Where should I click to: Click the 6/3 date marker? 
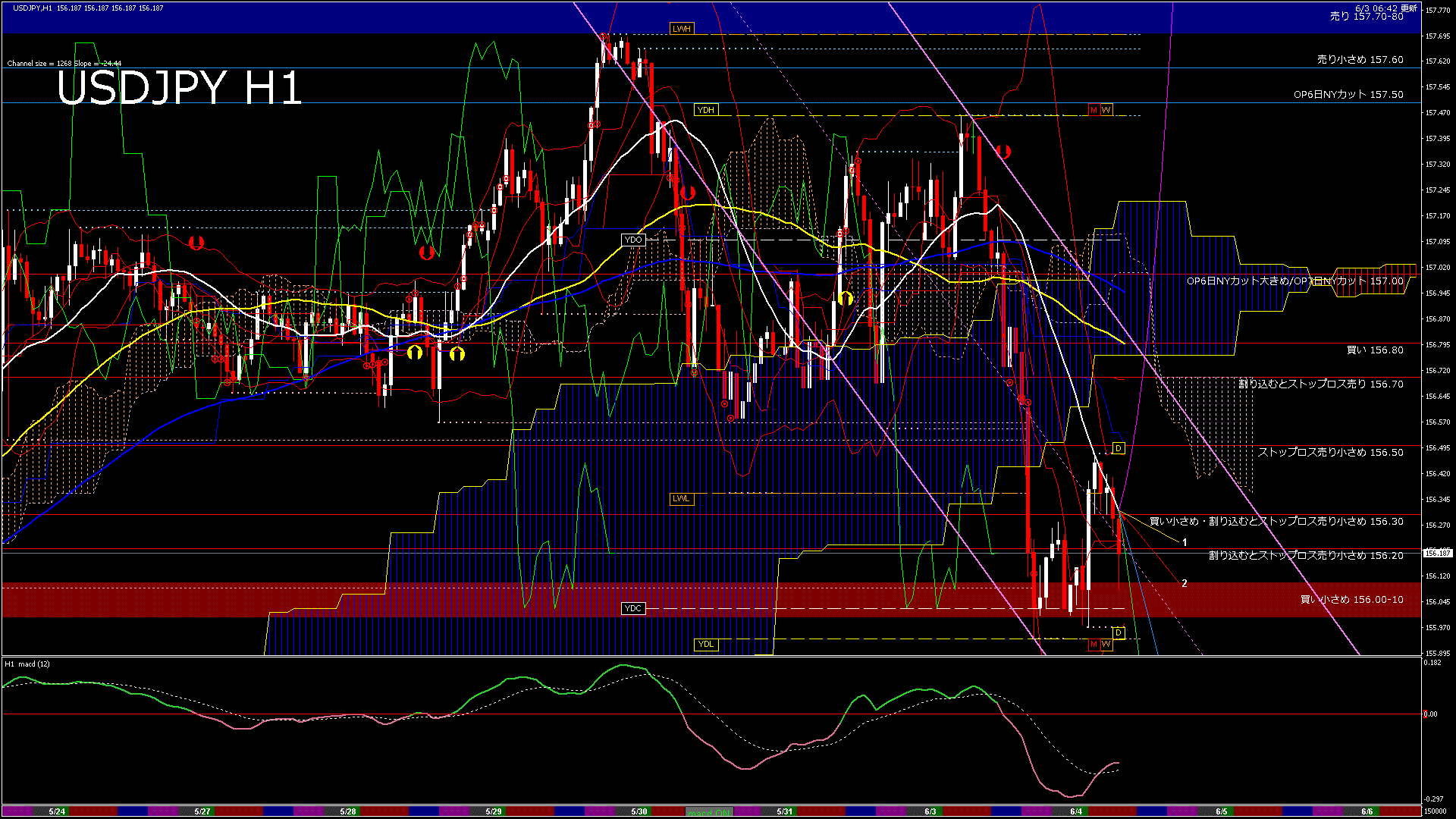(930, 811)
